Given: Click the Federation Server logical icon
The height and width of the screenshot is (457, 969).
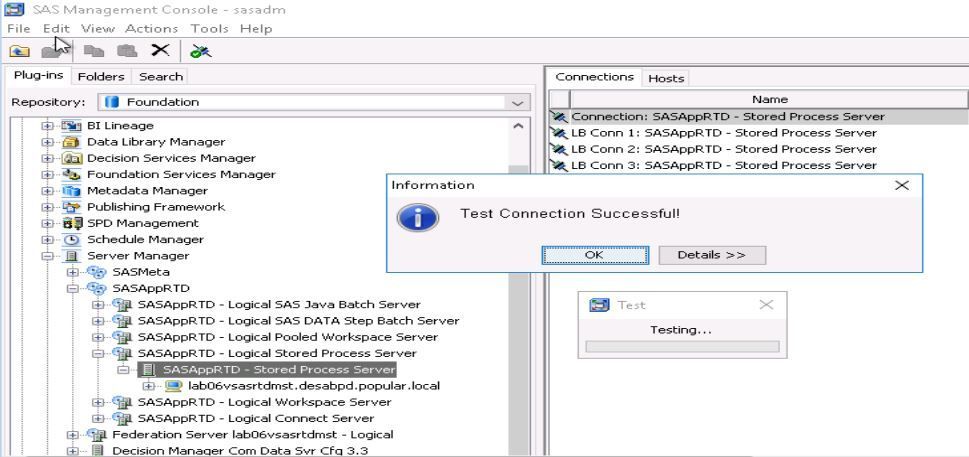Looking at the screenshot, I should coord(96,435).
